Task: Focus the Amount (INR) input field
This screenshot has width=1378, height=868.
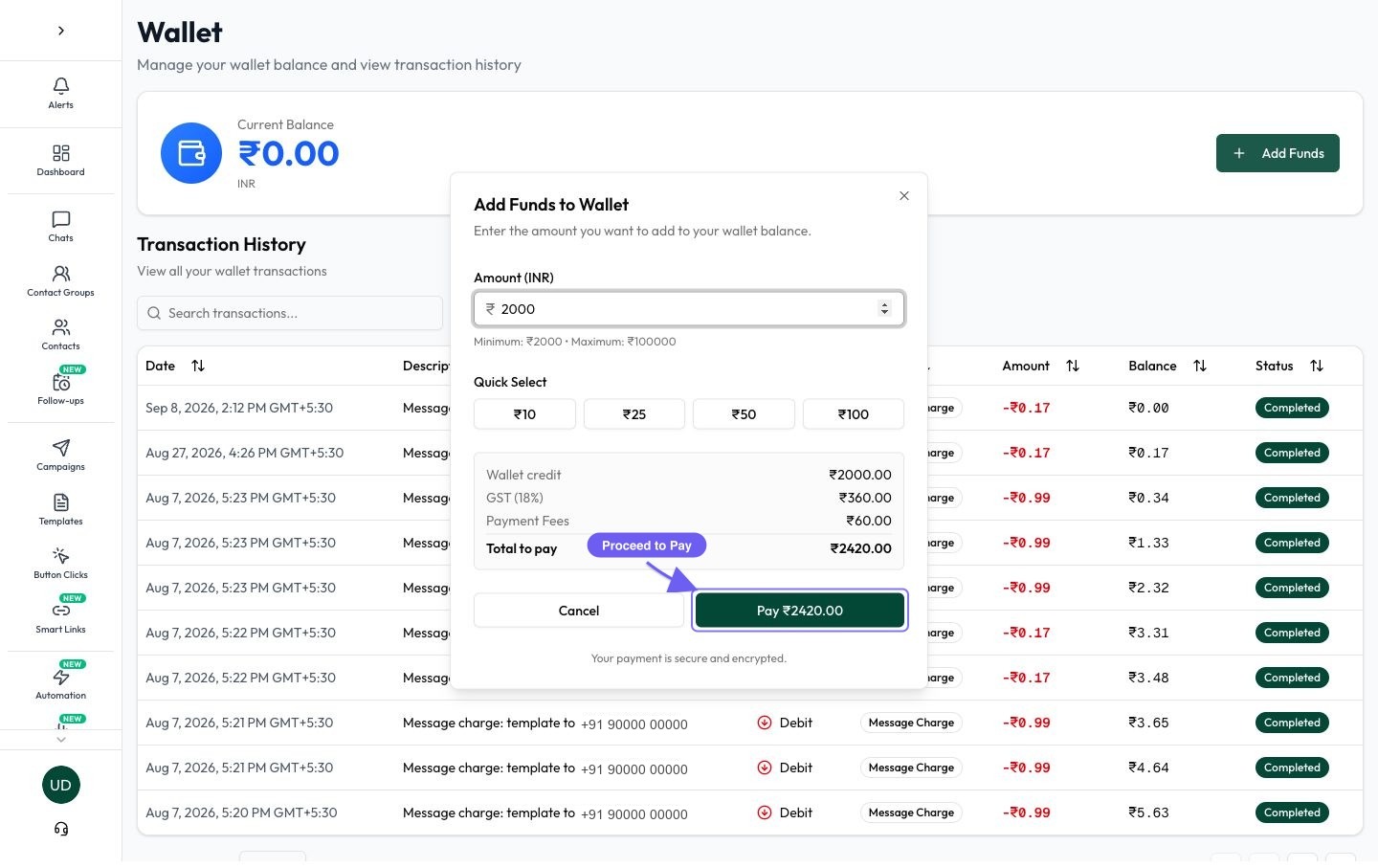Action: [x=689, y=308]
